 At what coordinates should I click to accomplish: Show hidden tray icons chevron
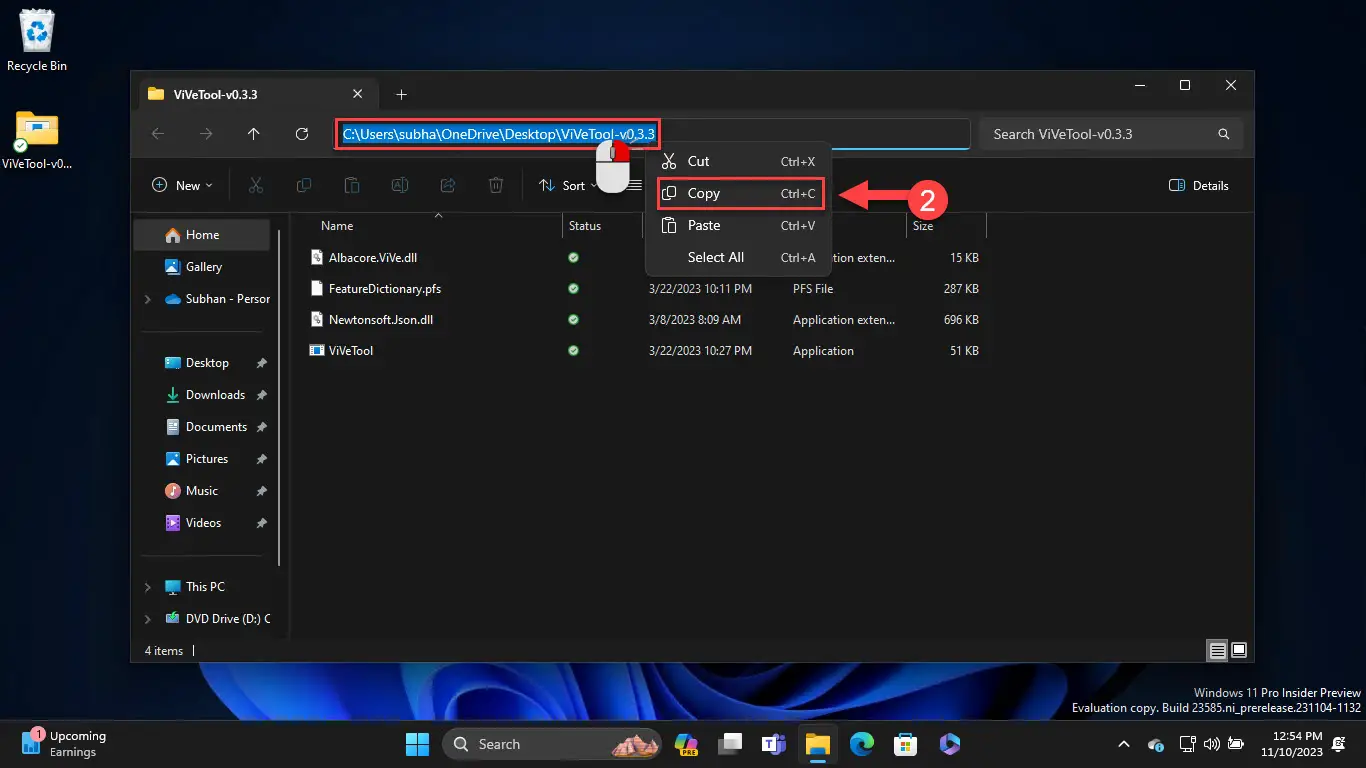(x=1124, y=744)
